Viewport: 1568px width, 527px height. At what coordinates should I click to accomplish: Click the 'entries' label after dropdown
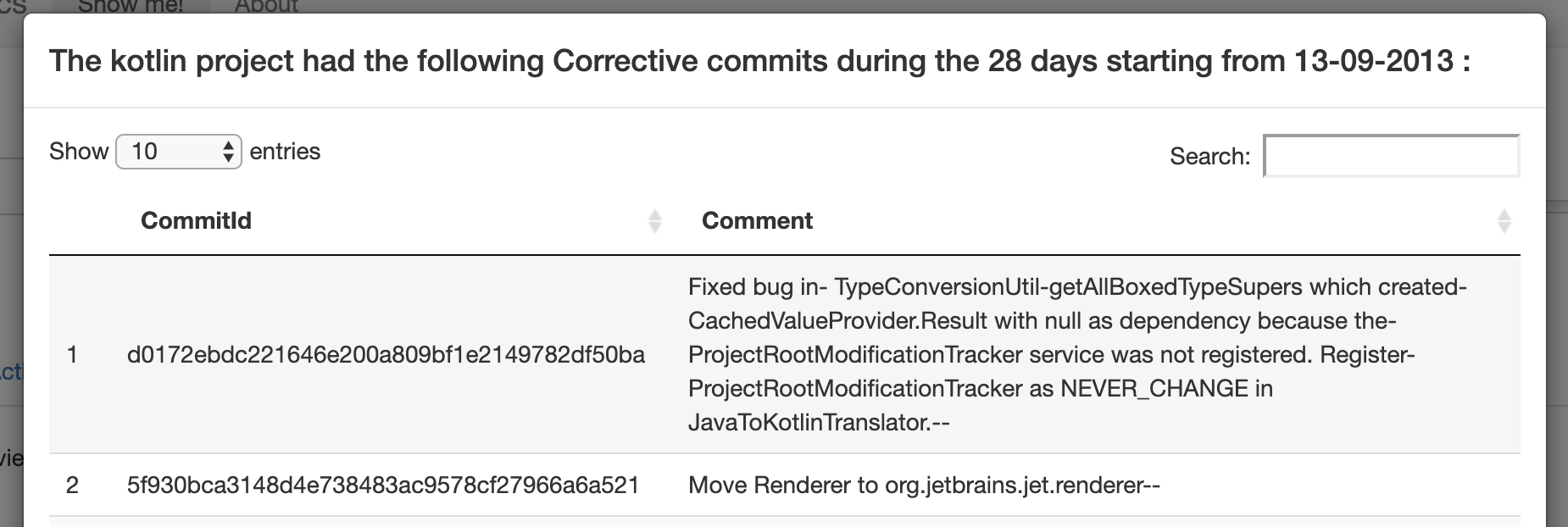click(x=285, y=152)
